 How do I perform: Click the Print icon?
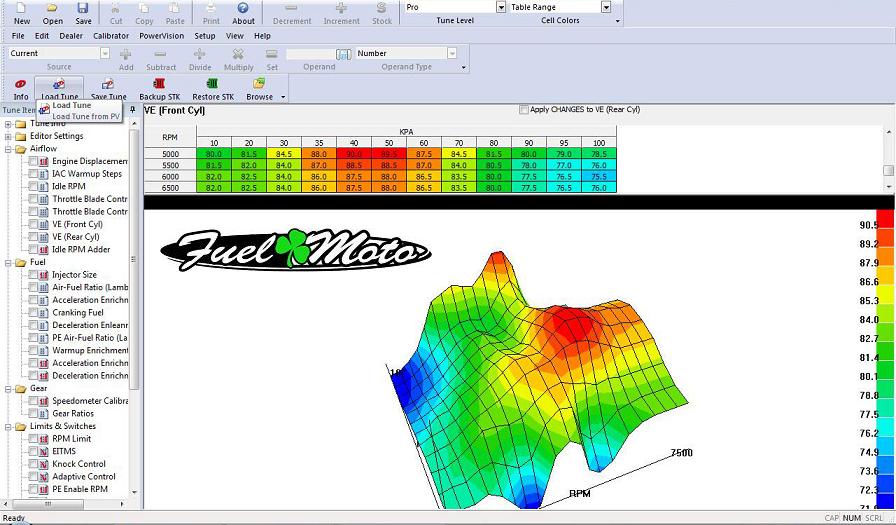pyautogui.click(x=211, y=8)
